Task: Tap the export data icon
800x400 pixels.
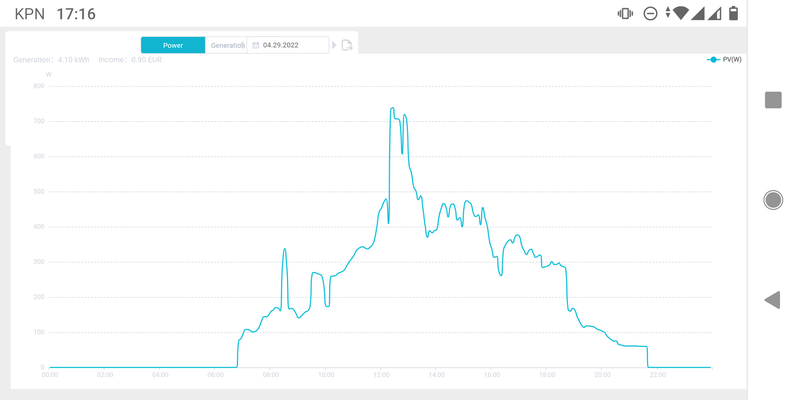Action: [347, 45]
